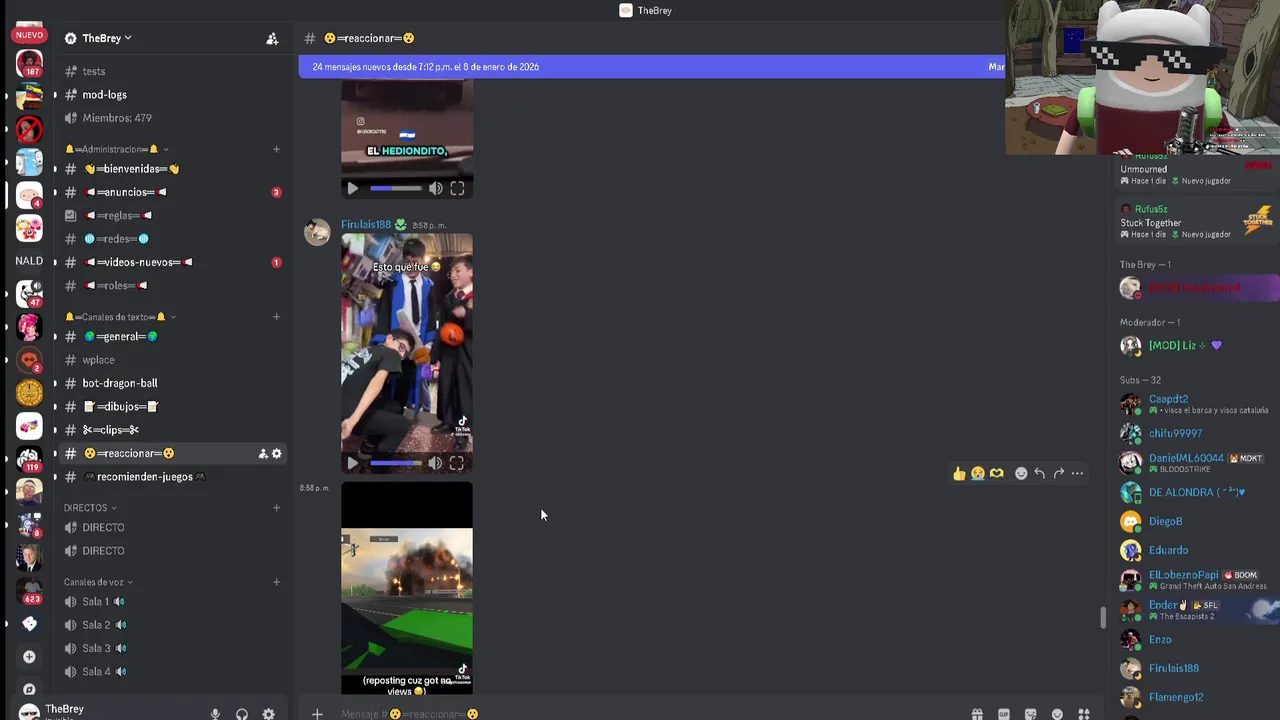This screenshot has height=720, width=1280.
Task: Collapse the Canales de voz category
Action: point(98,582)
